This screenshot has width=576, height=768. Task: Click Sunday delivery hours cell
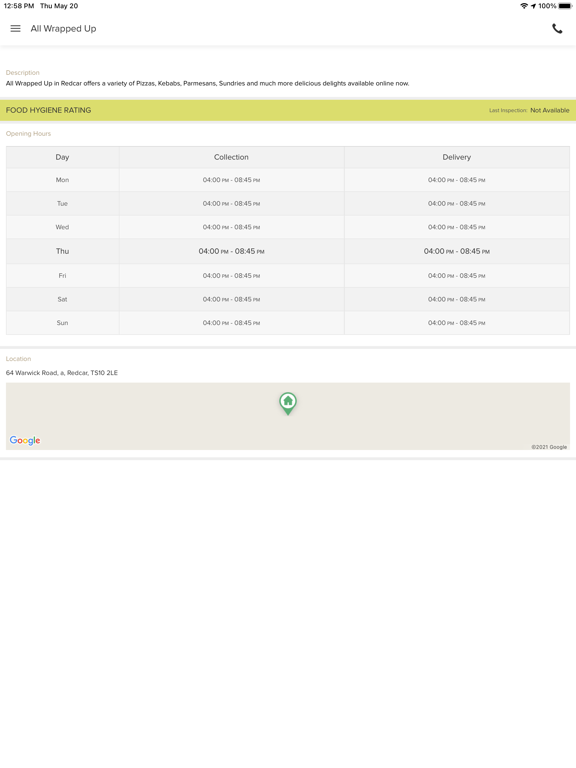456,322
